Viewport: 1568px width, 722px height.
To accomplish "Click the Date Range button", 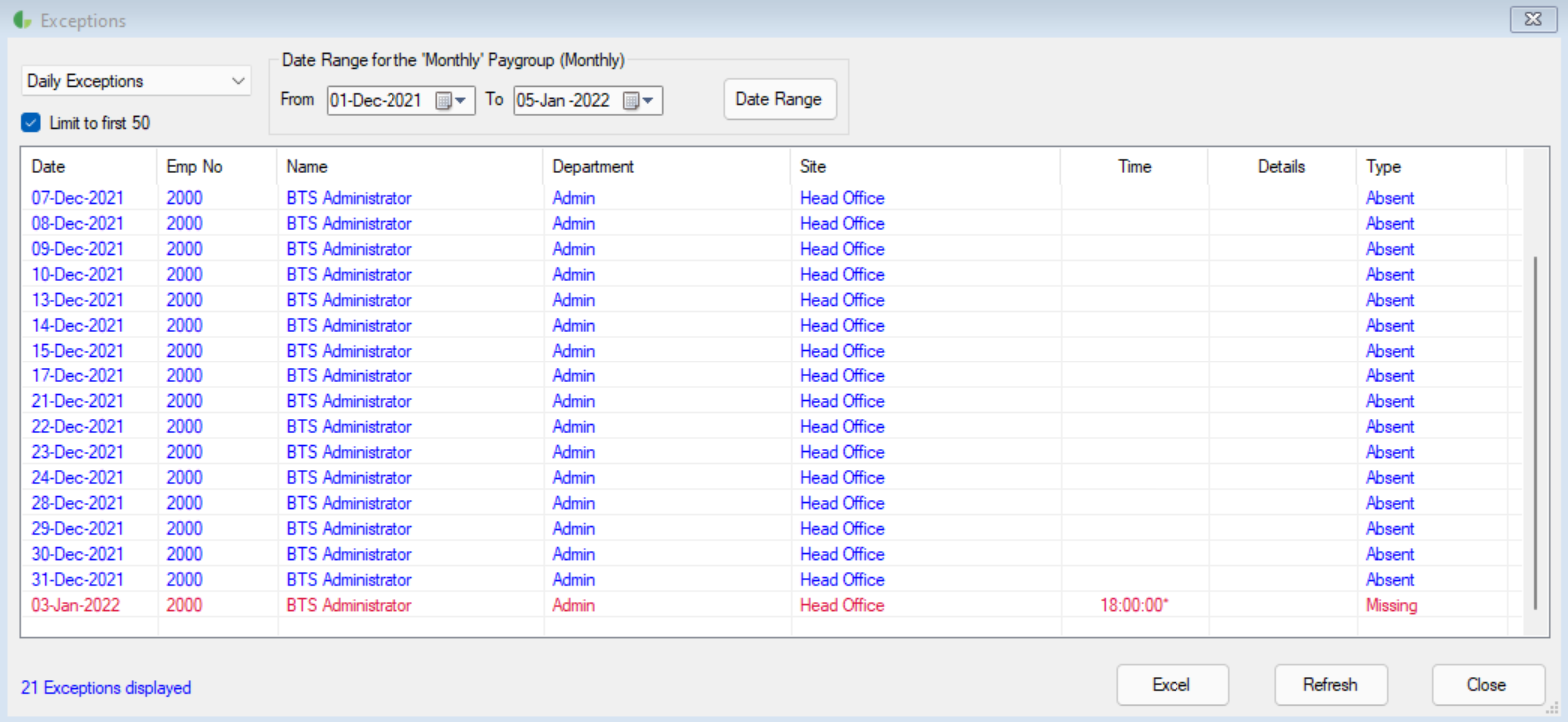I will coord(778,99).
